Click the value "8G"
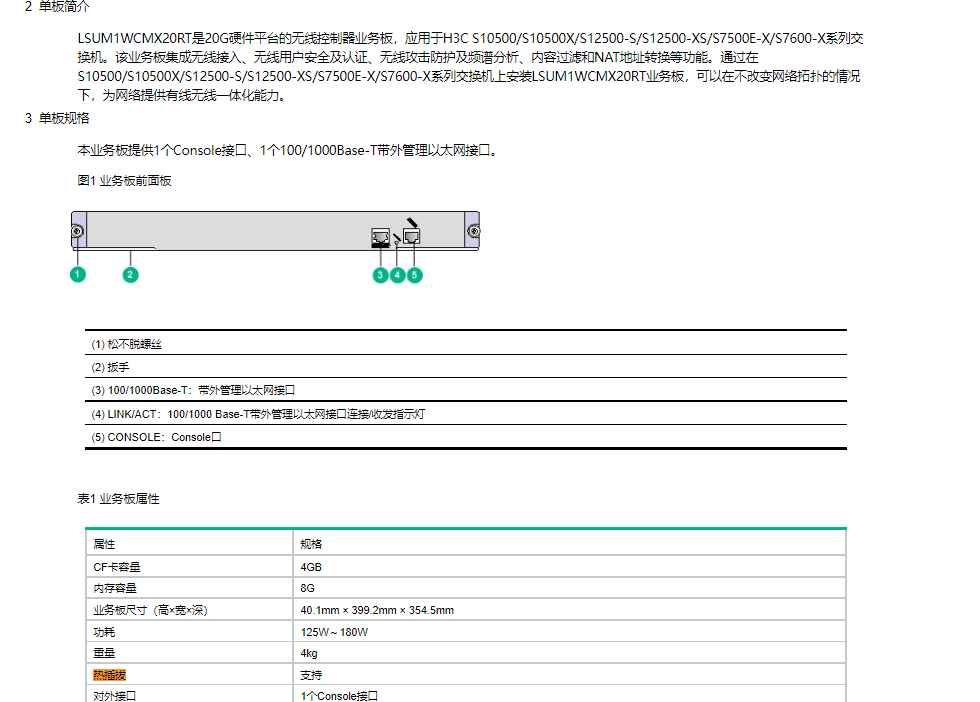This screenshot has height=702, width=980. coord(308,588)
